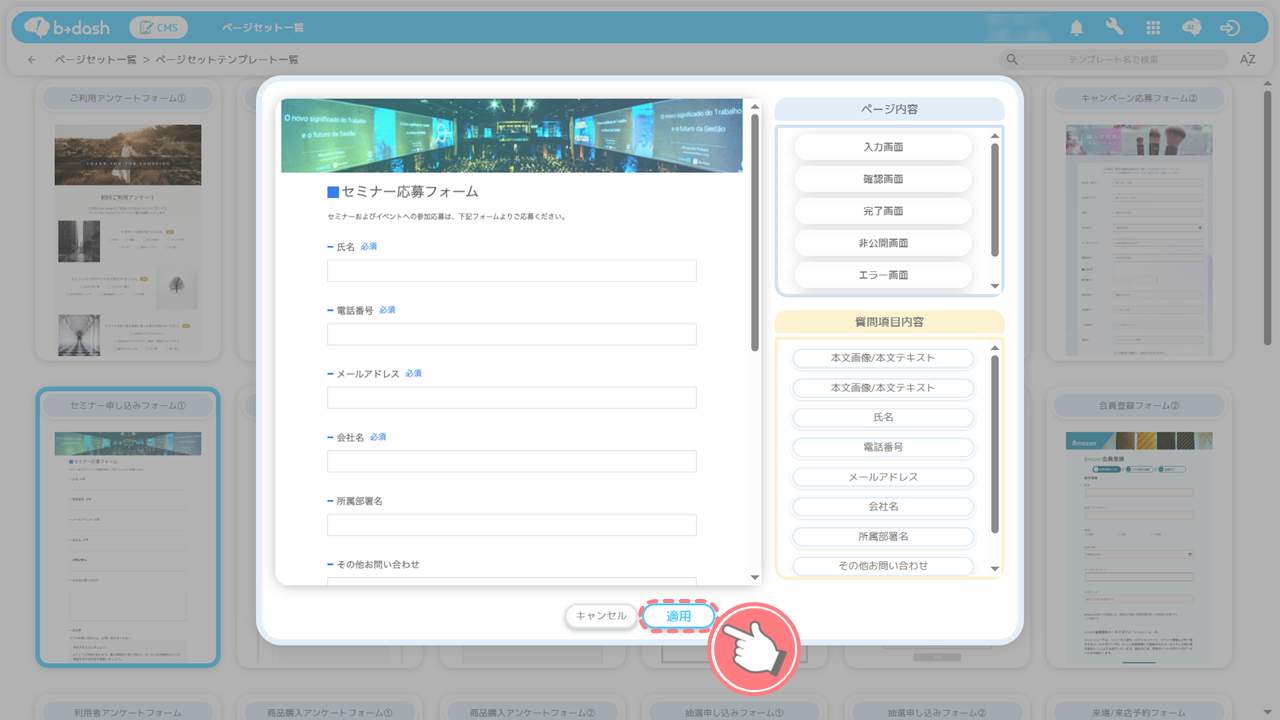
Task: Click the 商品購入アンケートフォーム① template title
Action: [x=330, y=713]
